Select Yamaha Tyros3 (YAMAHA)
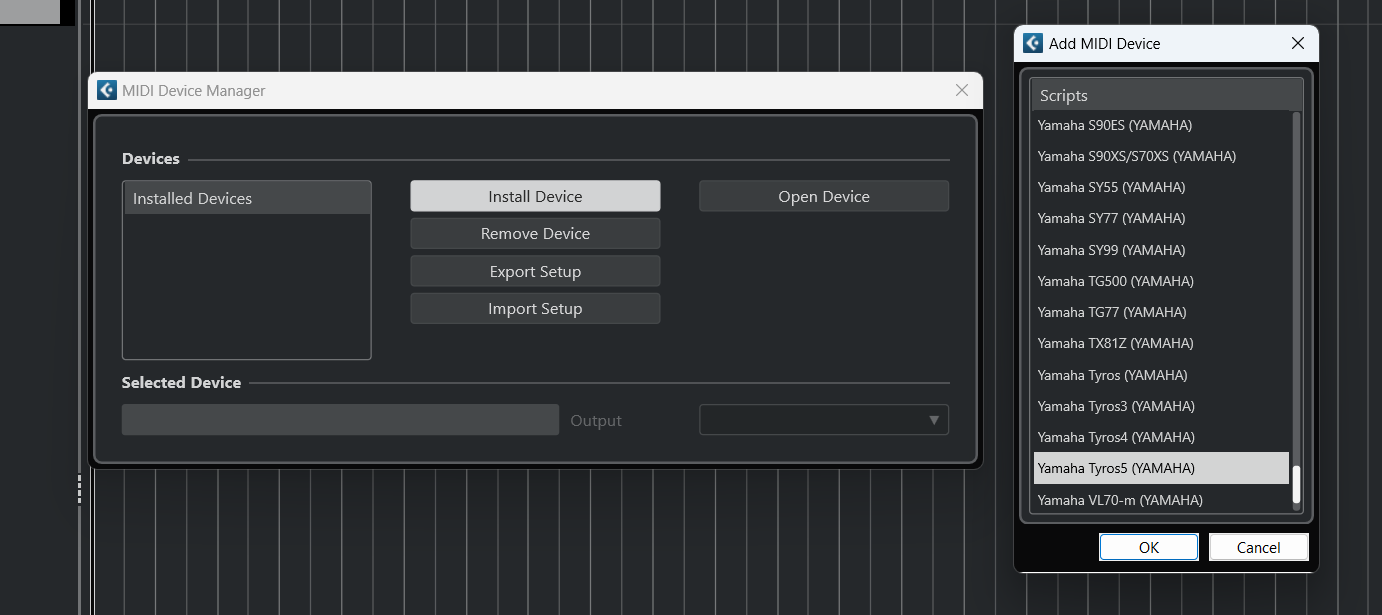Viewport: 1382px width, 615px height. click(x=1161, y=406)
